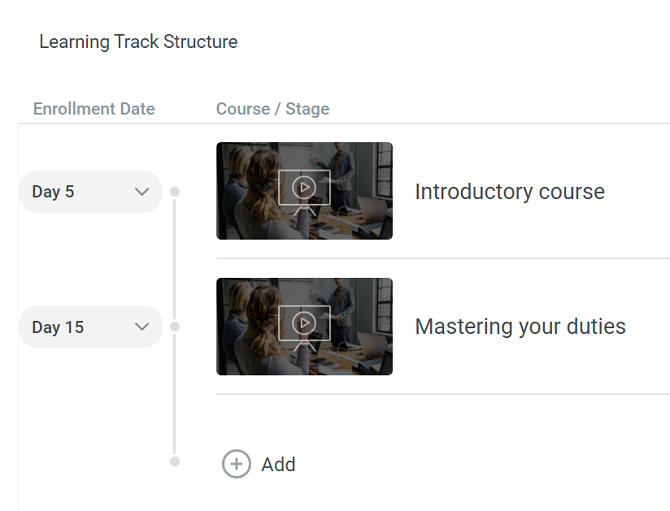Viewport: 670px width, 511px height.
Task: Click the timeline dot beside Day 15
Action: tap(175, 327)
